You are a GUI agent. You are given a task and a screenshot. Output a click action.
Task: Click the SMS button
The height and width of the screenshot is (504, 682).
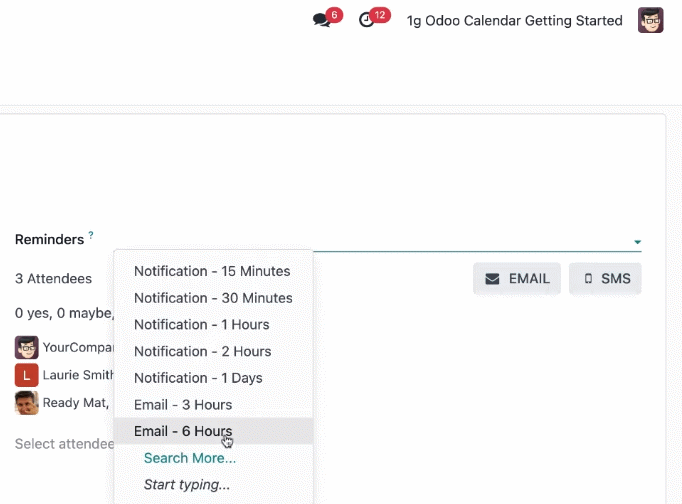pyautogui.click(x=605, y=278)
